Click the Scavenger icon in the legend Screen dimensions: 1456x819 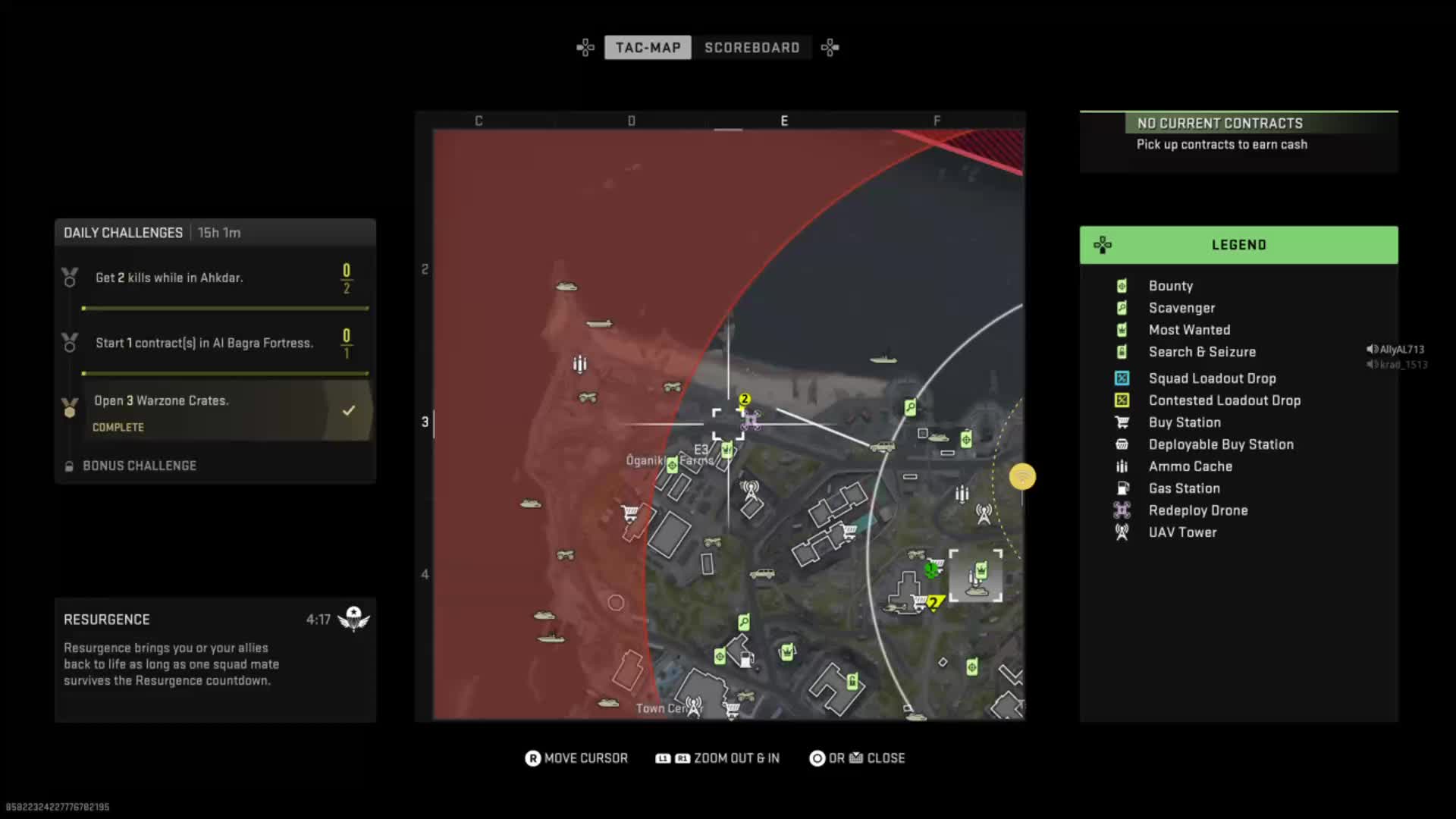pyautogui.click(x=1122, y=308)
